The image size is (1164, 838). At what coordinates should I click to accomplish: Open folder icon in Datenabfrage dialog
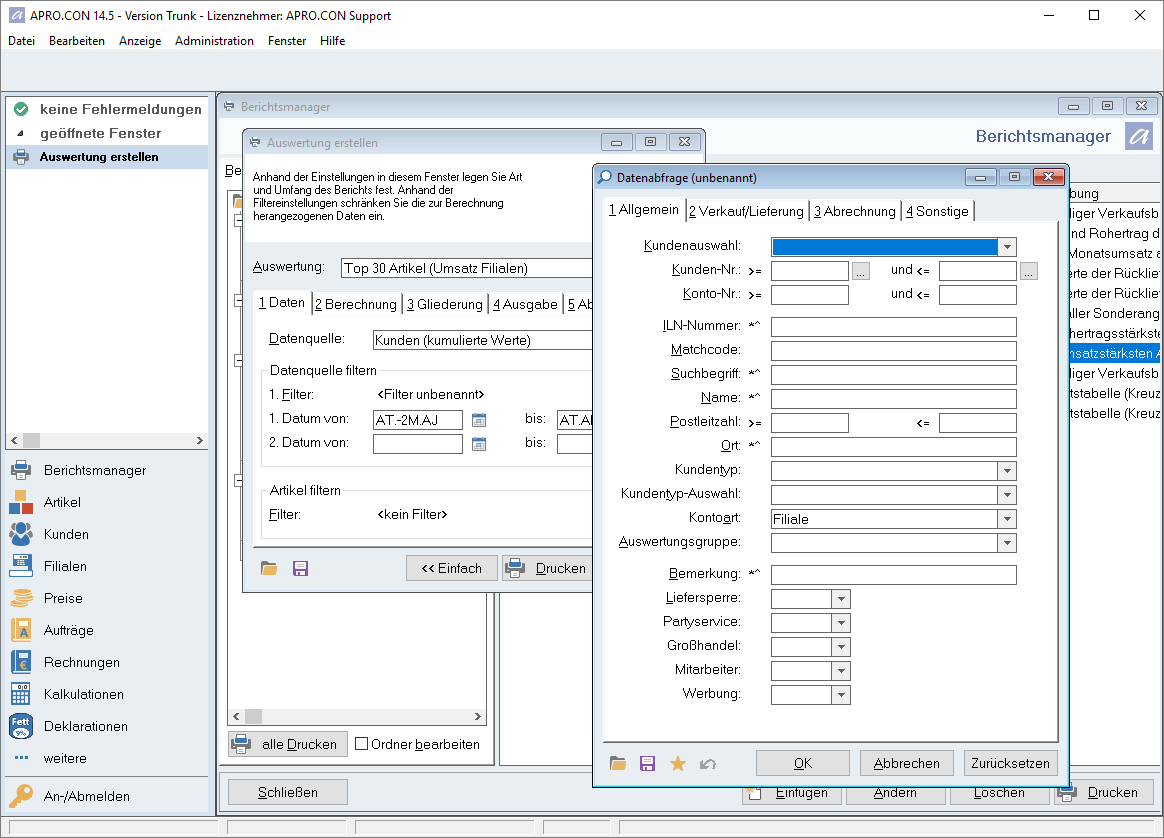click(618, 764)
